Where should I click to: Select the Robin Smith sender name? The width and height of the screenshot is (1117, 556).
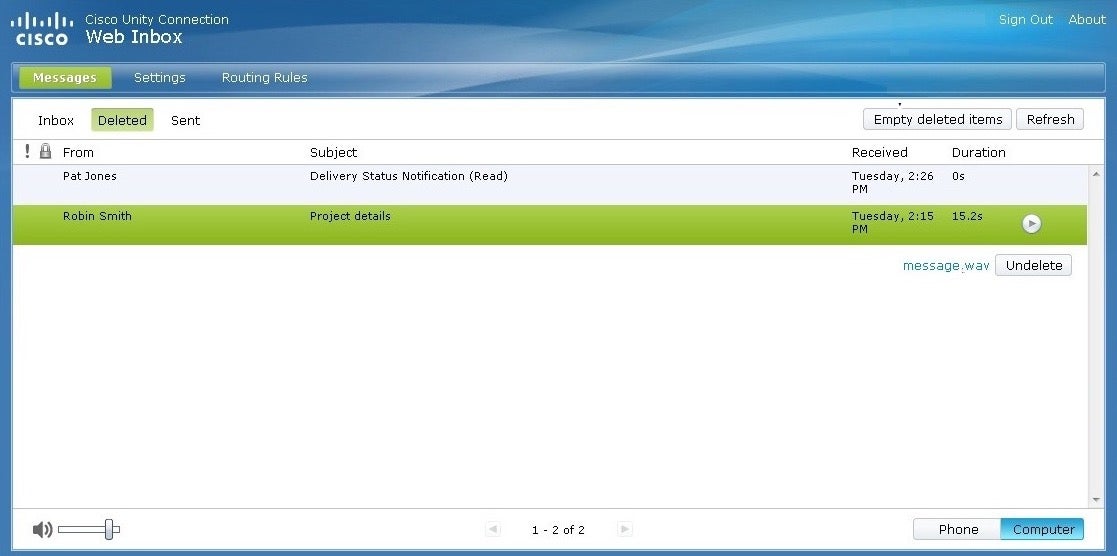click(97, 216)
